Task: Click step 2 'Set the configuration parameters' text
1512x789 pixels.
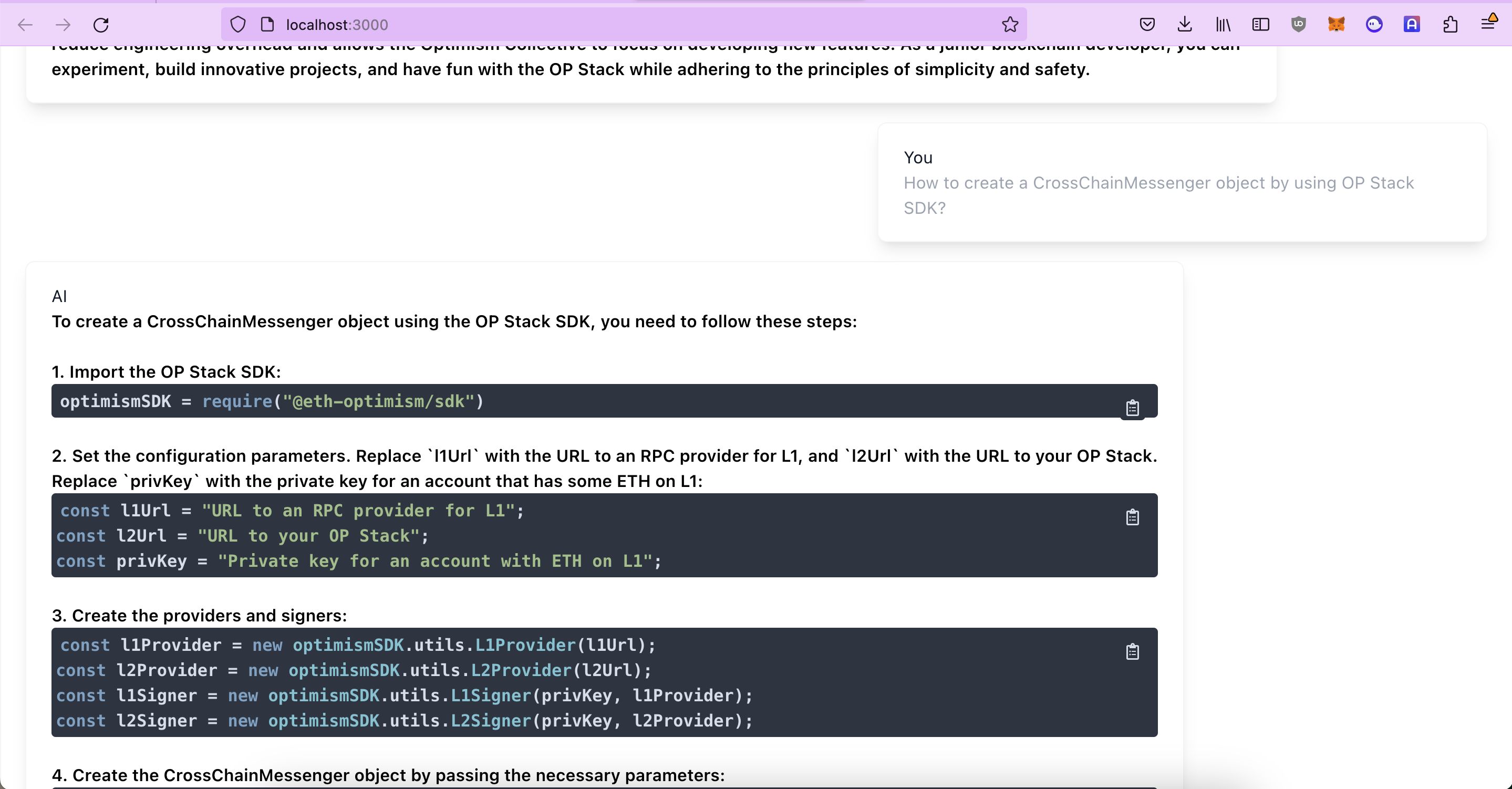Action: tap(605, 469)
